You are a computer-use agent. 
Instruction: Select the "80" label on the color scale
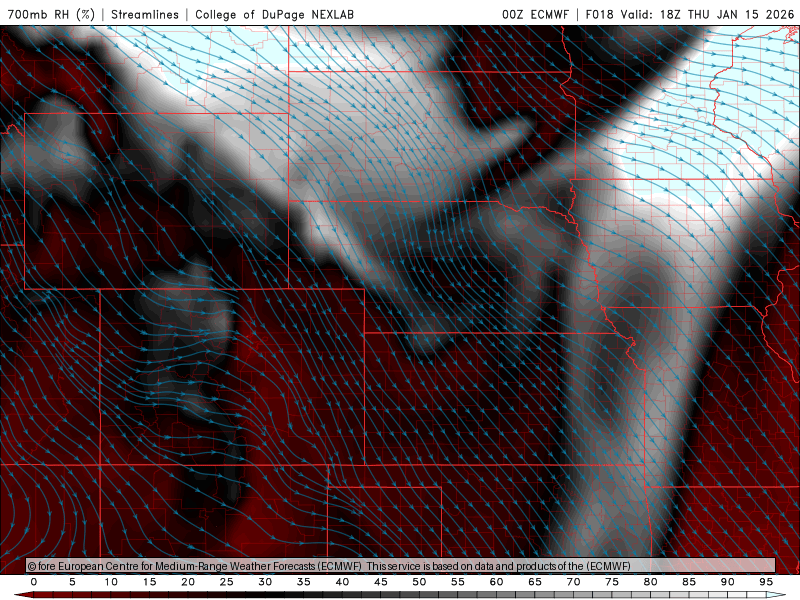(650, 582)
